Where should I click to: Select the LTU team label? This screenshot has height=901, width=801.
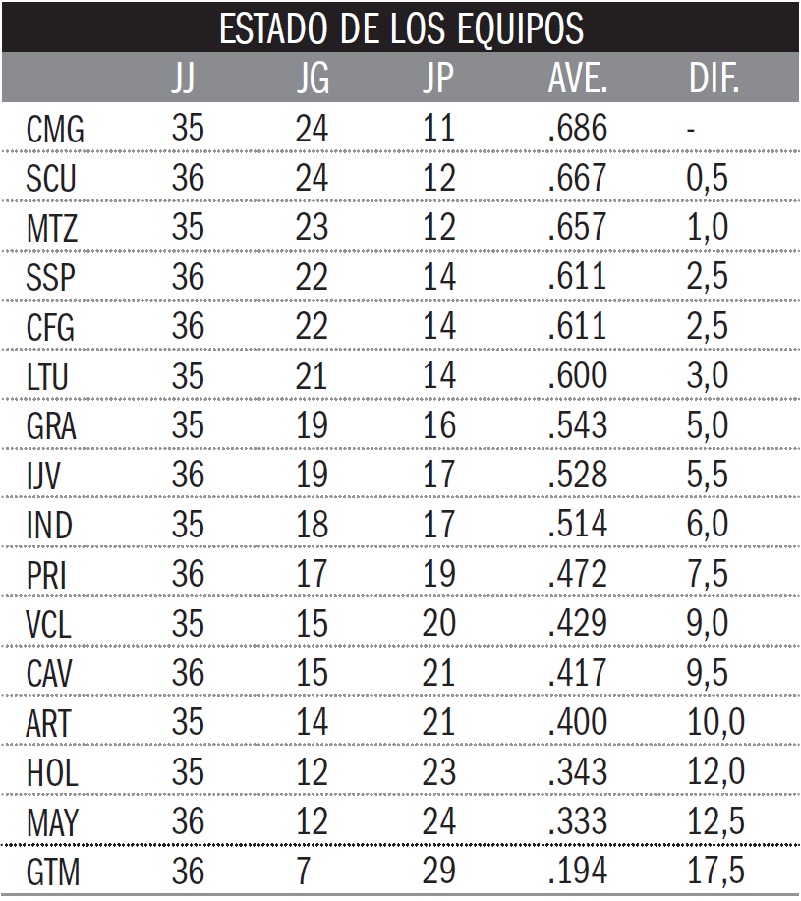click(47, 377)
